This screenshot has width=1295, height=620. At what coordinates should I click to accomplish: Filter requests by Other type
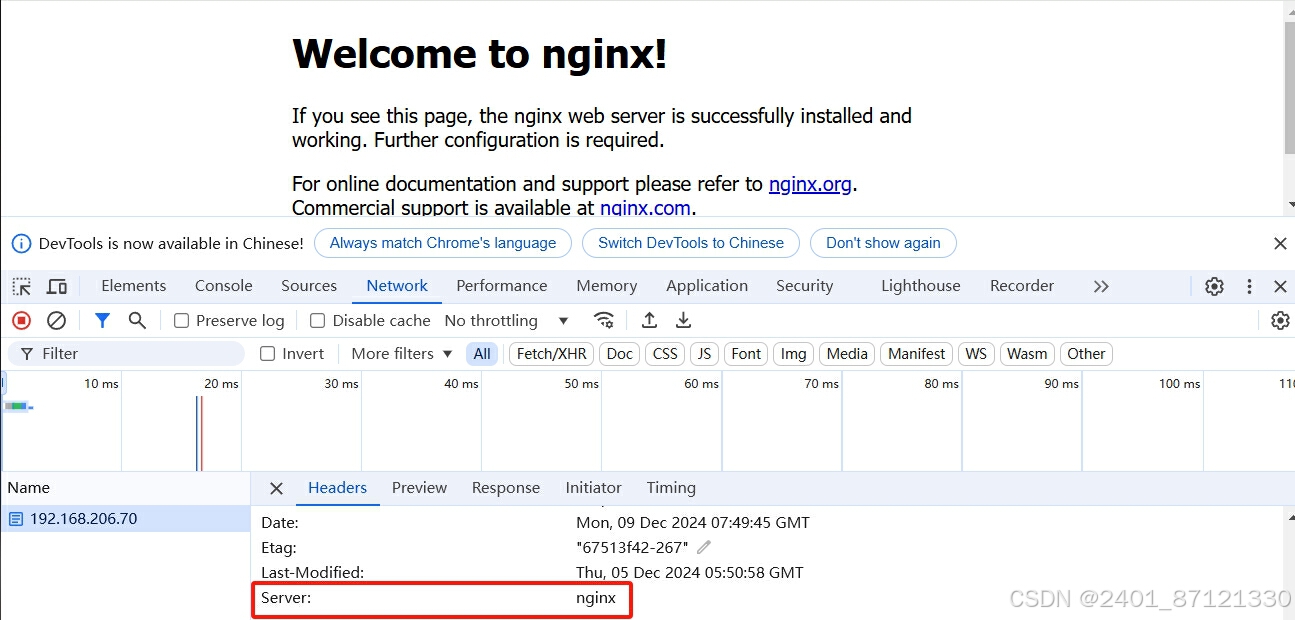(1086, 354)
